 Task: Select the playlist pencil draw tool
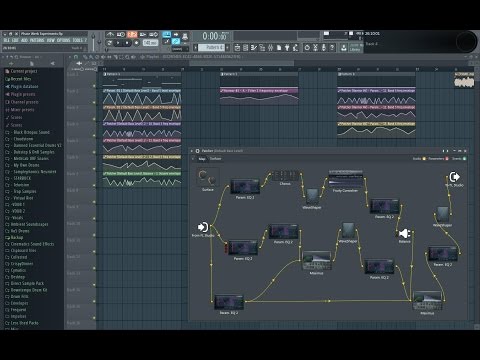(x=85, y=57)
